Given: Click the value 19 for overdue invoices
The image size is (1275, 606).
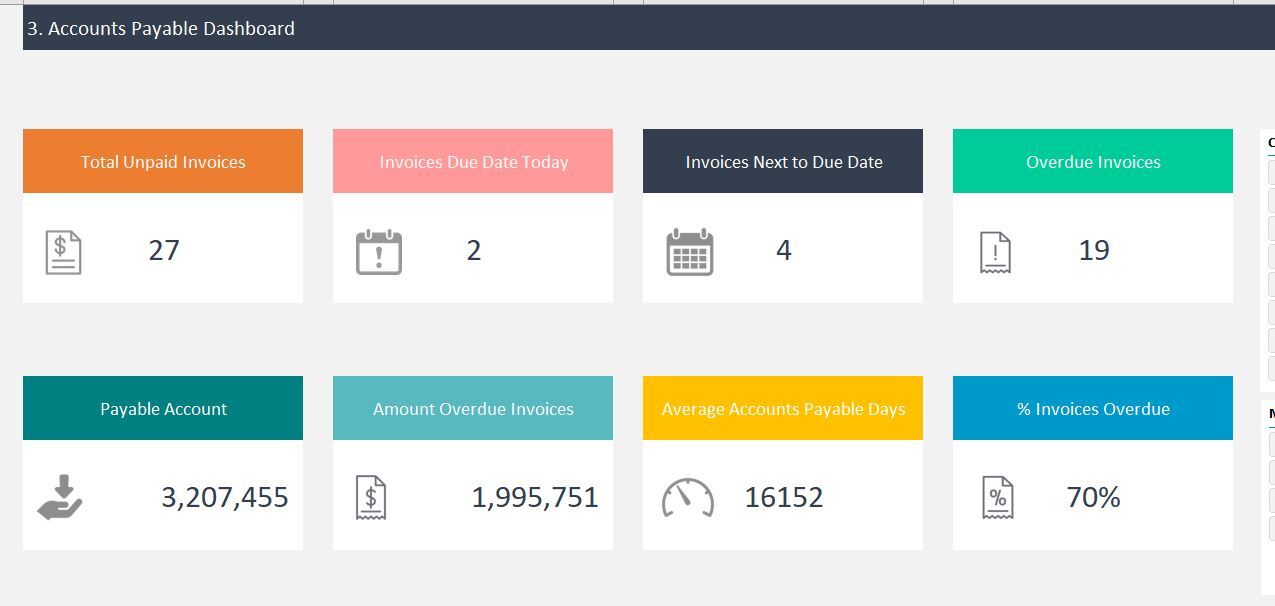Looking at the screenshot, I should pyautogui.click(x=1094, y=250).
